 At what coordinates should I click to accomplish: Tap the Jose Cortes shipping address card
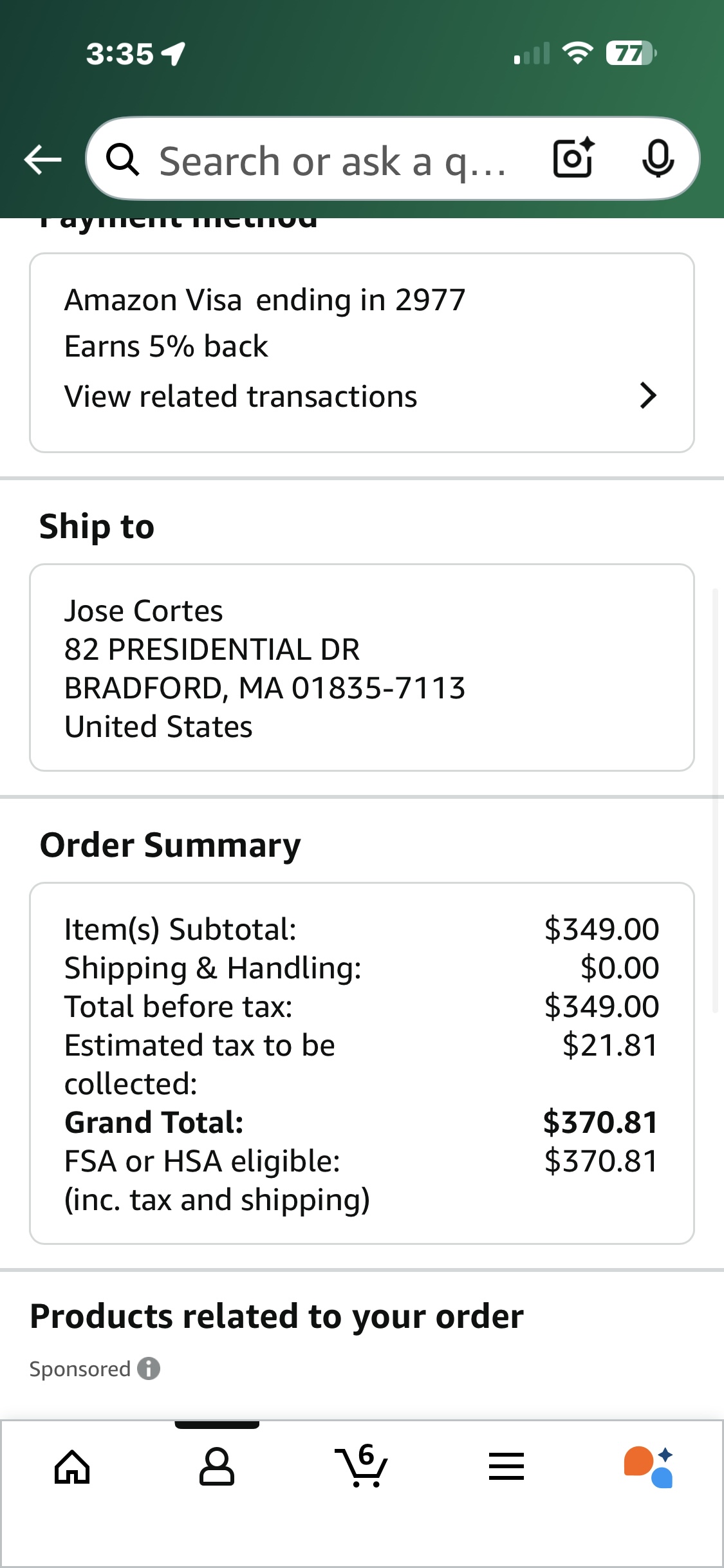[x=362, y=667]
